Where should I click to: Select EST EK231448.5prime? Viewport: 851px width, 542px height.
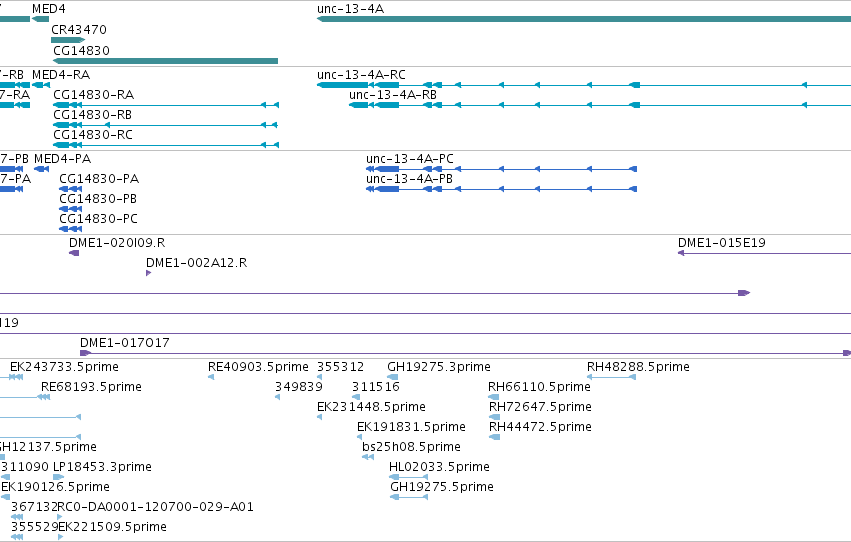point(371,406)
